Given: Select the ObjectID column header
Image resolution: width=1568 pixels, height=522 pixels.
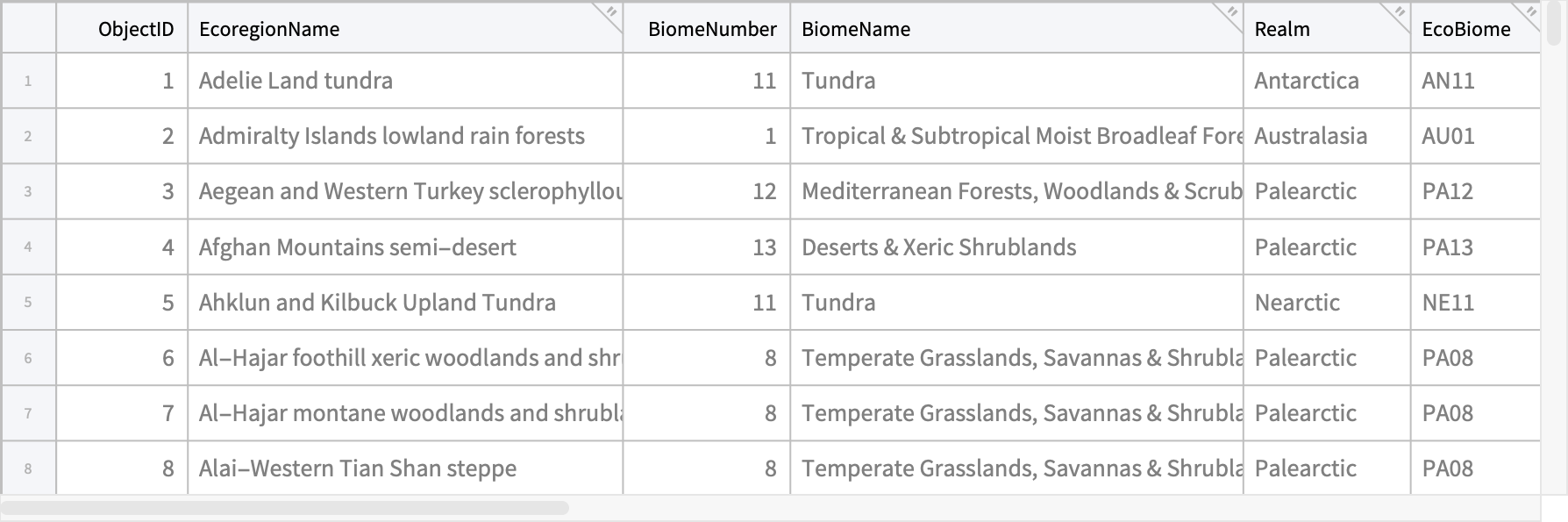Looking at the screenshot, I should pos(122,29).
